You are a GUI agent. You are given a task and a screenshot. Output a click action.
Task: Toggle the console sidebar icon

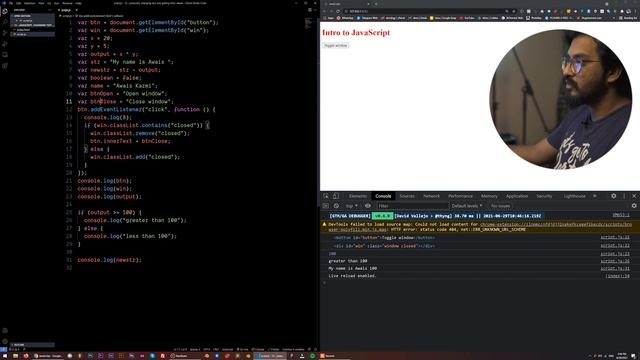[x=326, y=206]
